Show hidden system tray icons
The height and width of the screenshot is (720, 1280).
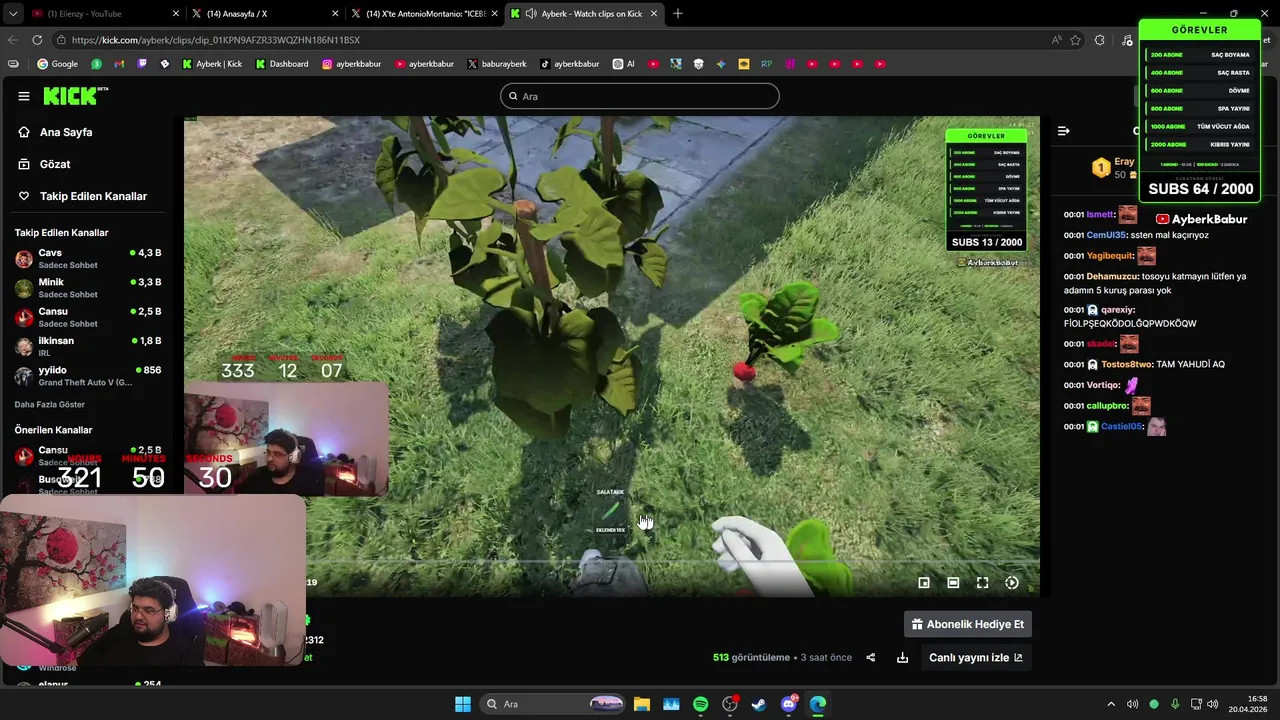click(1110, 704)
